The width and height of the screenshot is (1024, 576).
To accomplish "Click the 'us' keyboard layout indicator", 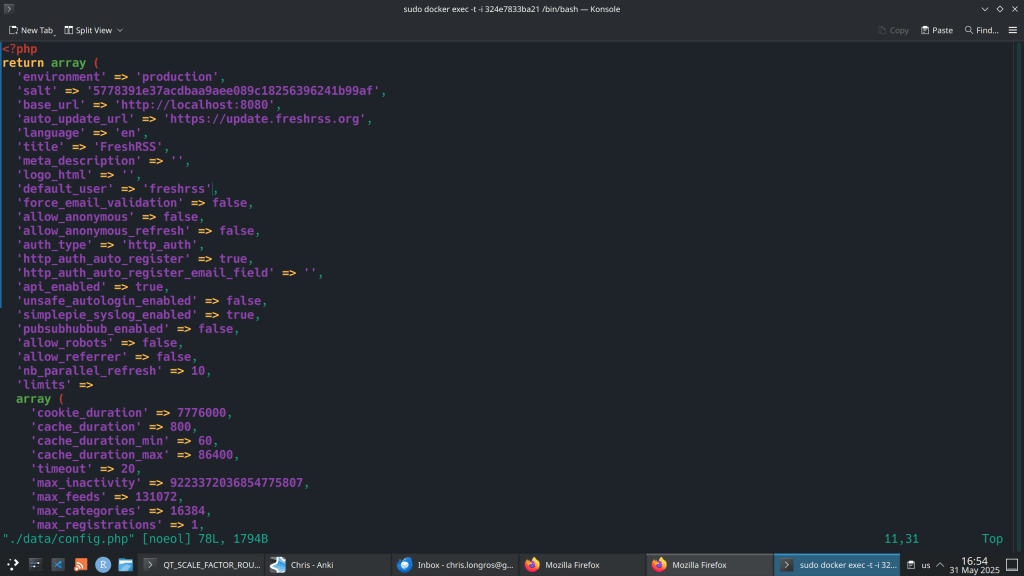I will pyautogui.click(x=925, y=565).
